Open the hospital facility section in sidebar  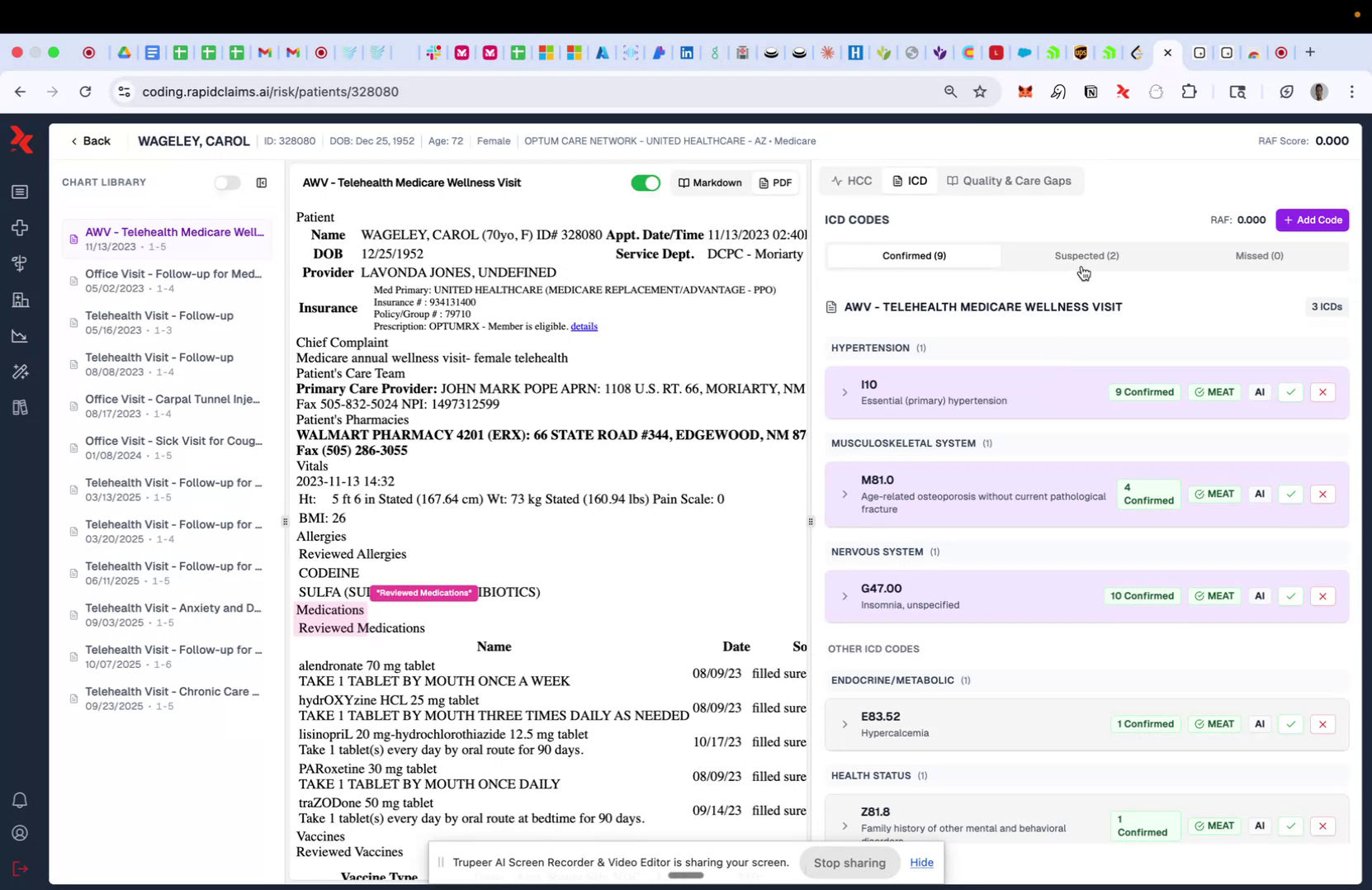click(20, 300)
